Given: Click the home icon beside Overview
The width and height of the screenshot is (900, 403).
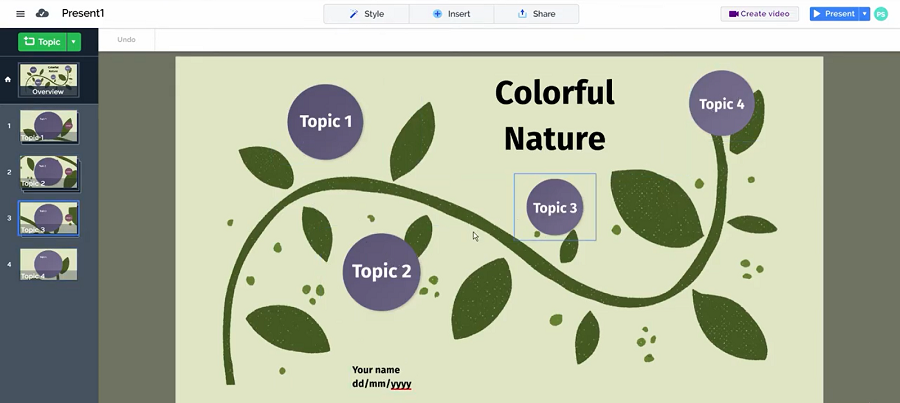Looking at the screenshot, I should (x=8, y=79).
